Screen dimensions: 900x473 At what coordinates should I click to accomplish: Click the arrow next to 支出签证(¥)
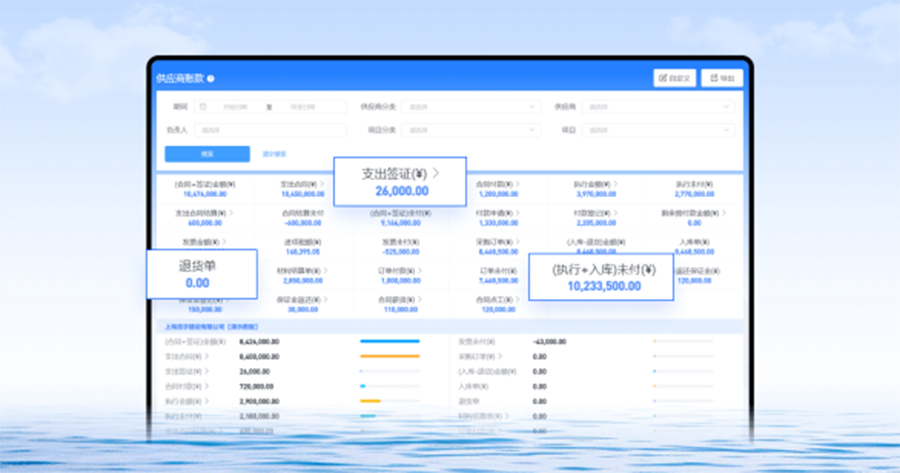(x=435, y=173)
